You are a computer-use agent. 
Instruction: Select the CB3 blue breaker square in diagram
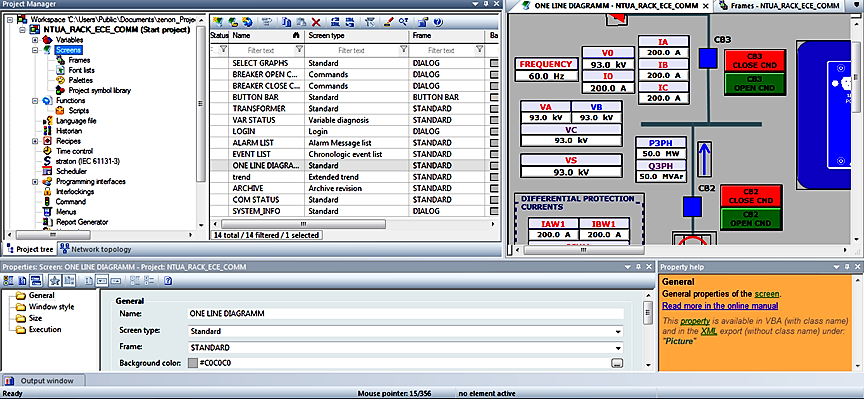click(x=708, y=57)
